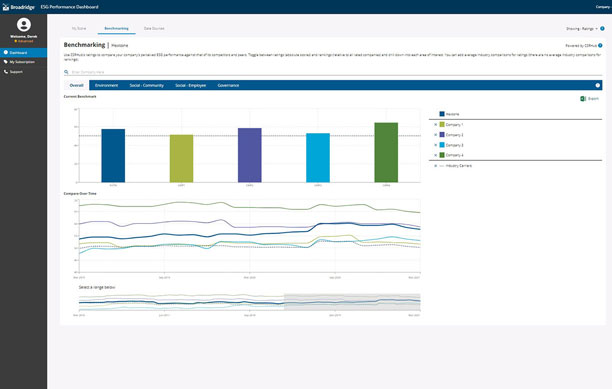Remove Company 3 from the legend
The width and height of the screenshot is (612, 389).
pyautogui.click(x=436, y=145)
